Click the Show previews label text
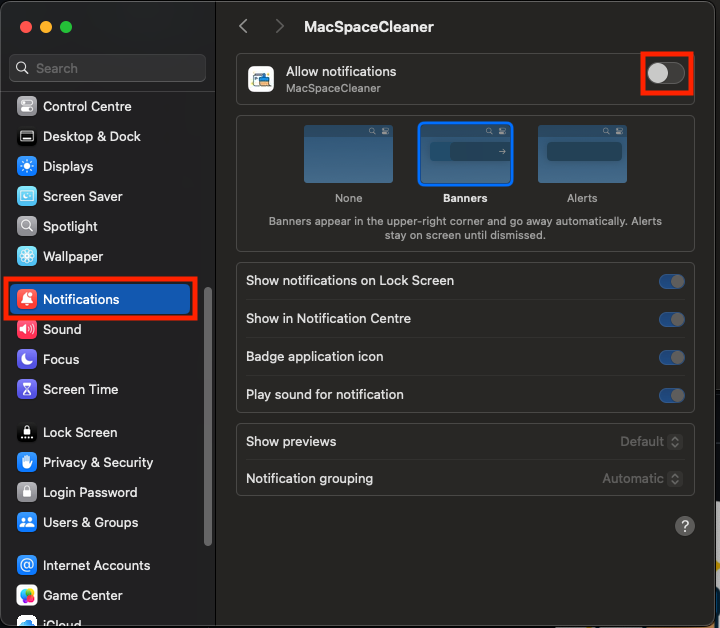720x628 pixels. click(x=291, y=442)
